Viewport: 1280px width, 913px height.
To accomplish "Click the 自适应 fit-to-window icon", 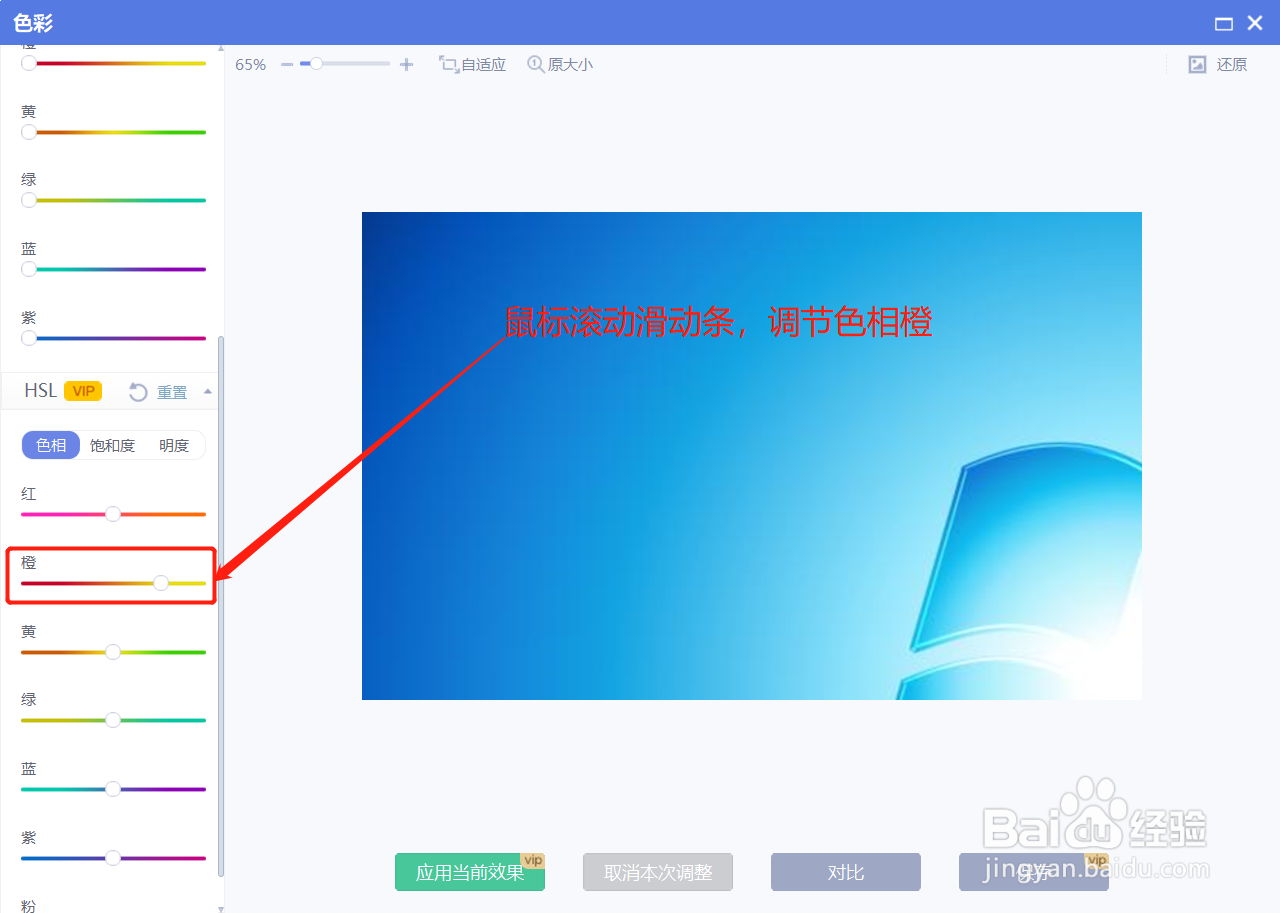I will coord(448,64).
